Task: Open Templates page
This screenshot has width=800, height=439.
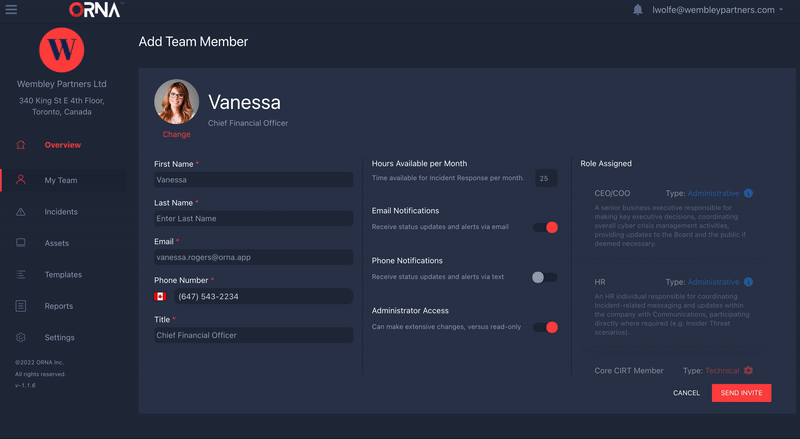Action: 63,275
